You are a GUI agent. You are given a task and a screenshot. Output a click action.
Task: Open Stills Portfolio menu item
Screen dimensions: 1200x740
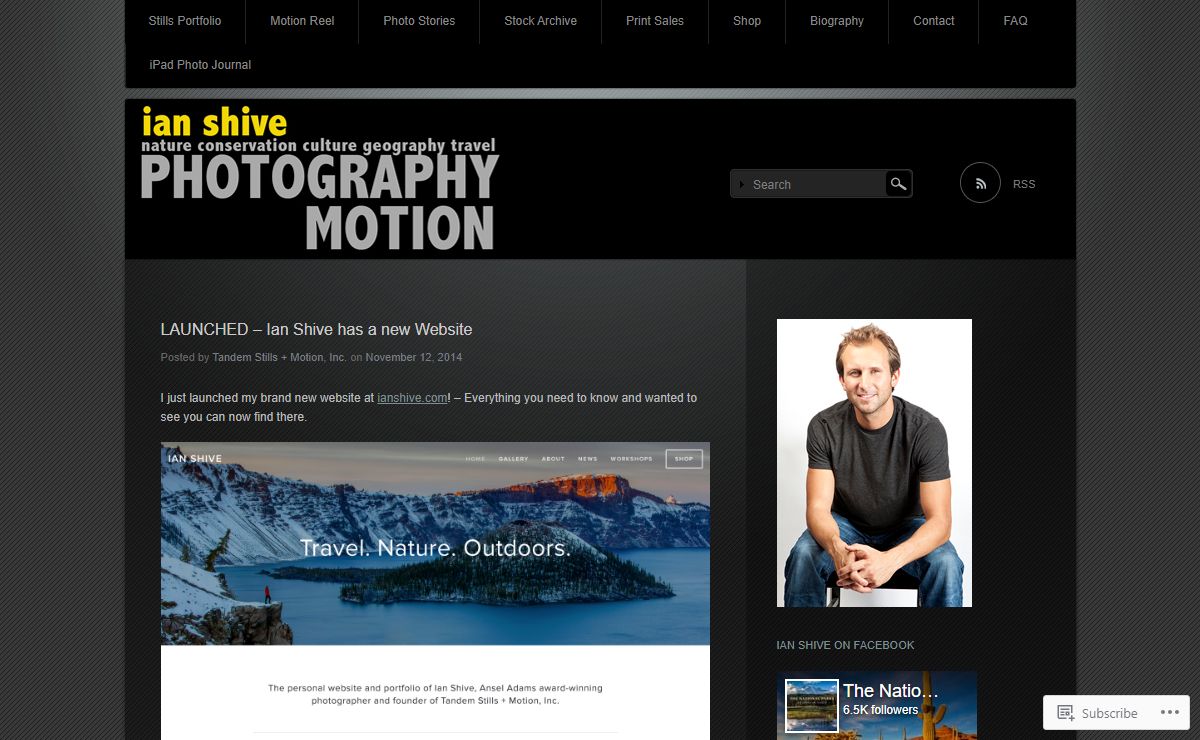[x=185, y=21]
